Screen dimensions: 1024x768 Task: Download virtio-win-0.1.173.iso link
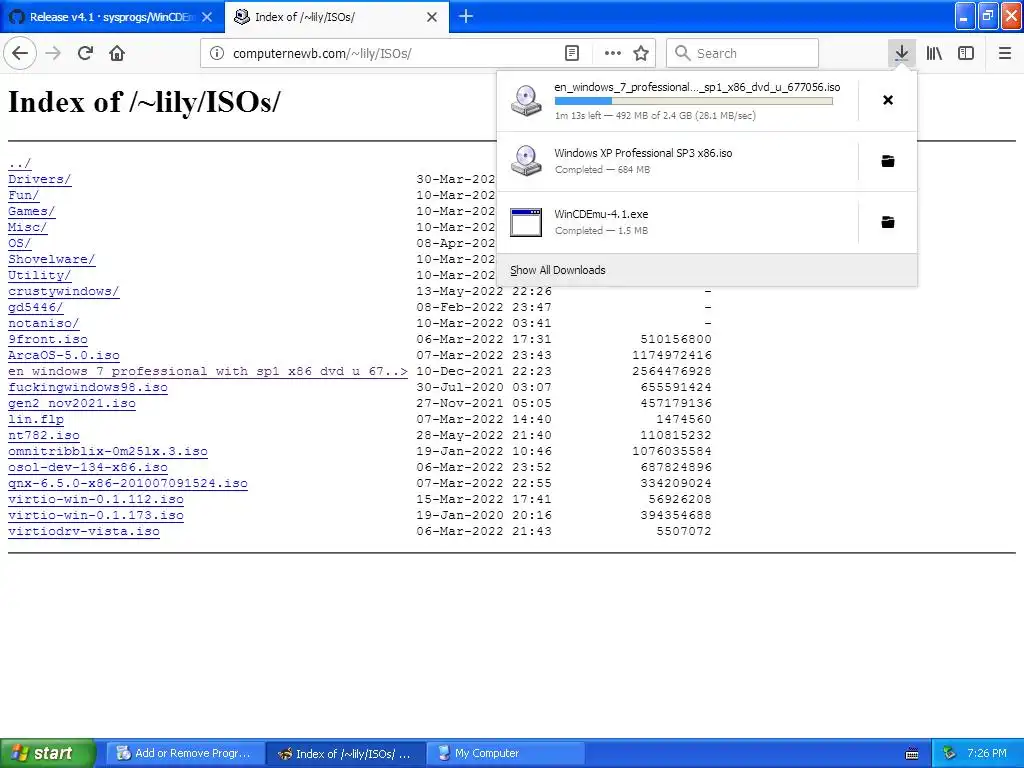pyautogui.click(x=95, y=515)
